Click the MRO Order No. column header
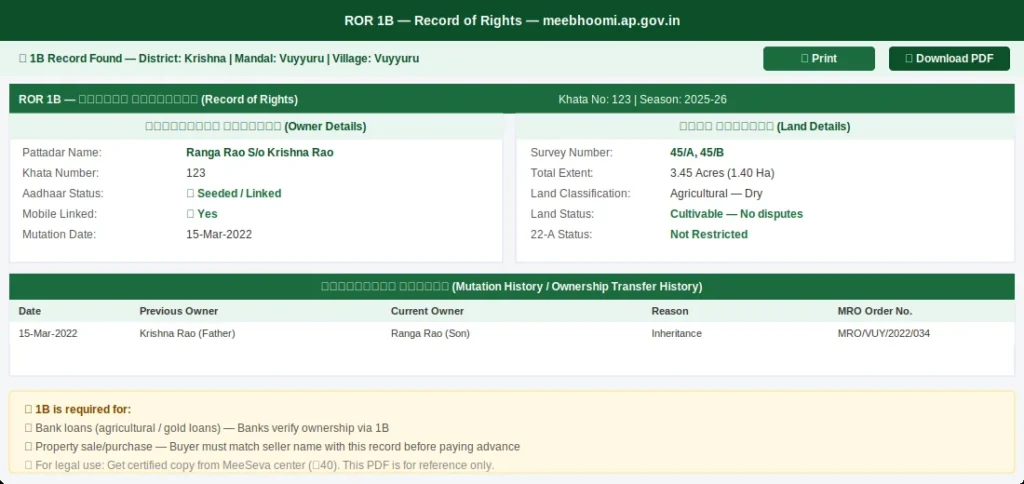1024x484 pixels. click(874, 311)
